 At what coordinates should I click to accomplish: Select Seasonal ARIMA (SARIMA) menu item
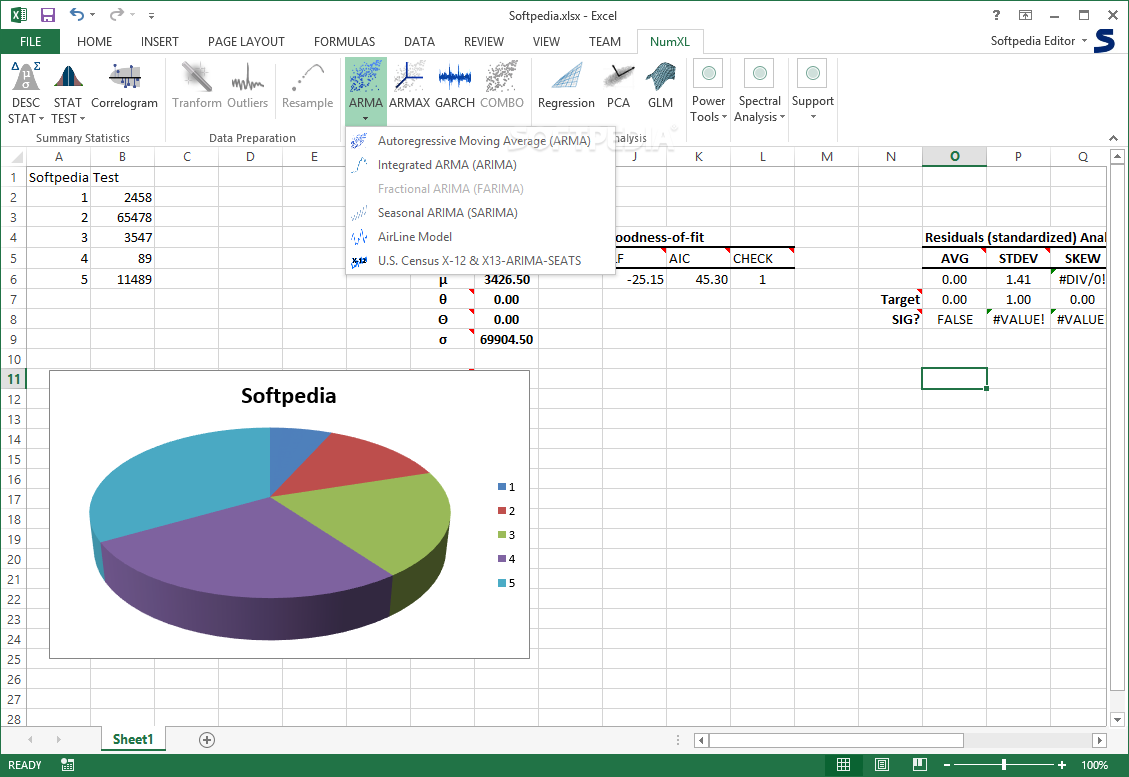pyautogui.click(x=480, y=213)
